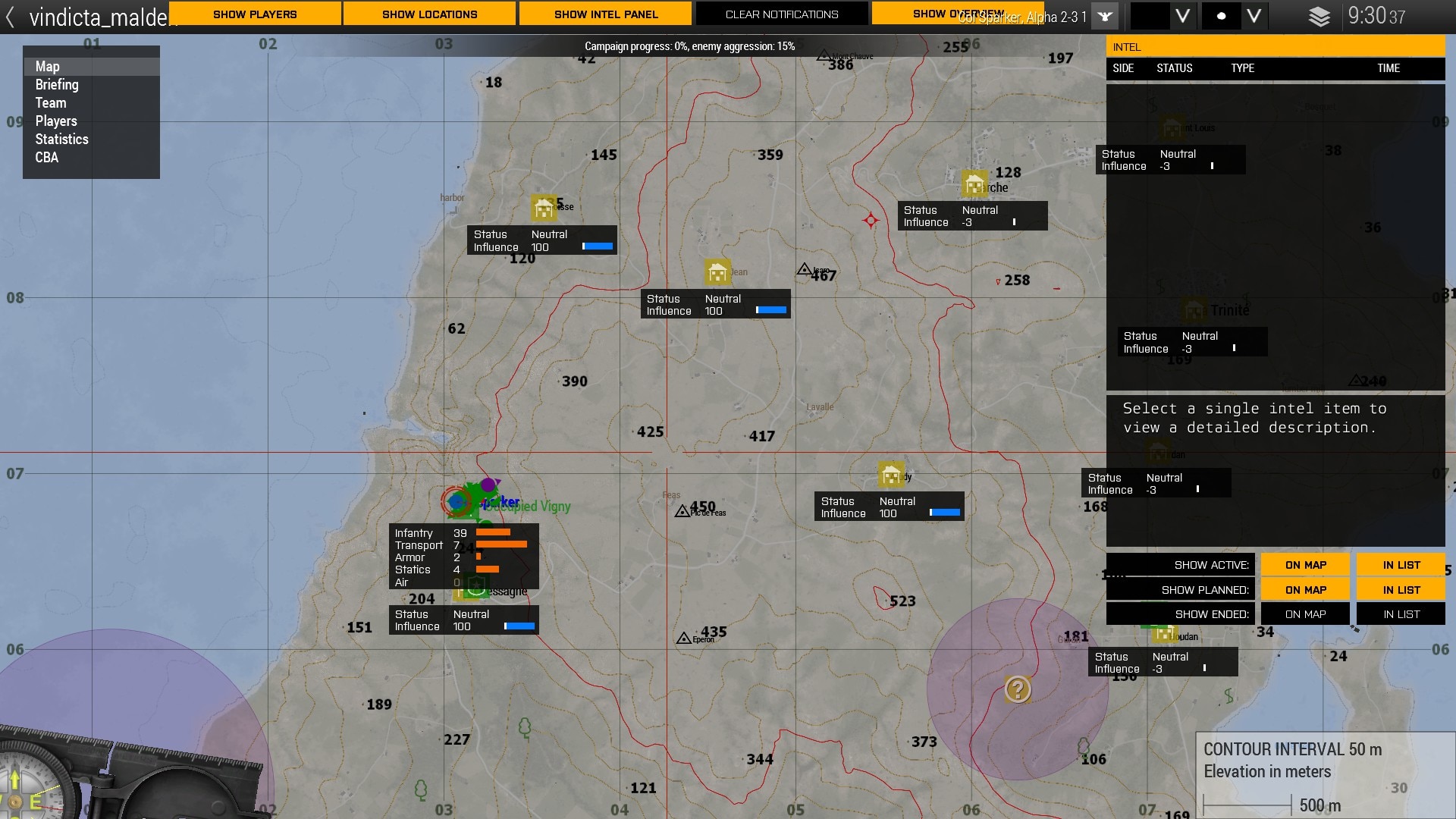This screenshot has height=819, width=1456.
Task: Select the unknown question mark marker
Action: click(x=1017, y=689)
